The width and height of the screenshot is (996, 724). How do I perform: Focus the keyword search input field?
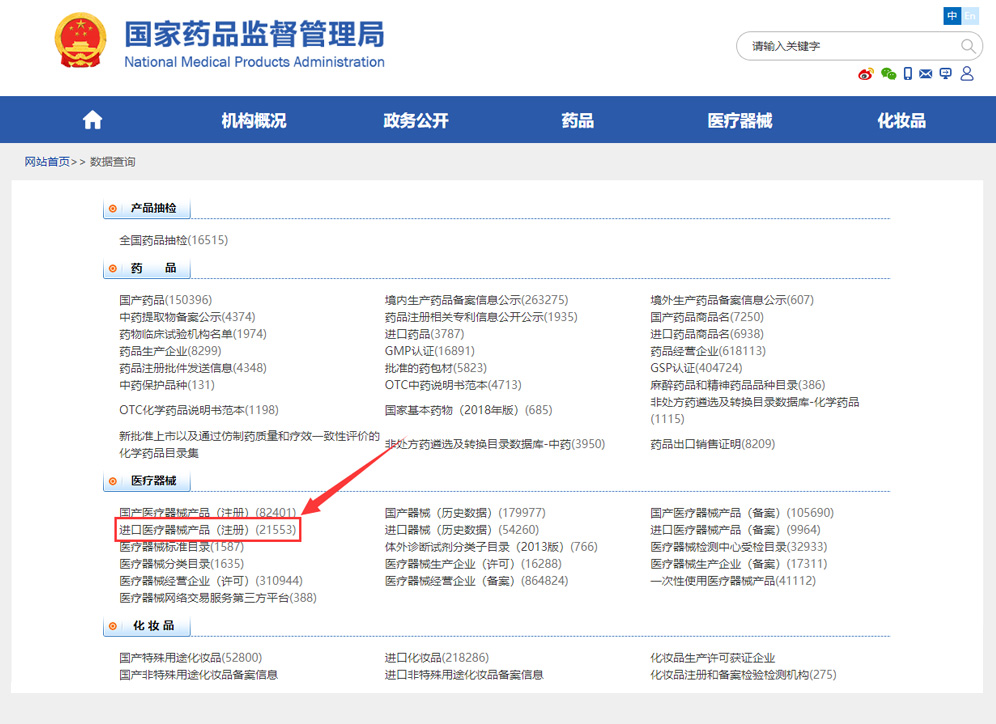point(850,46)
